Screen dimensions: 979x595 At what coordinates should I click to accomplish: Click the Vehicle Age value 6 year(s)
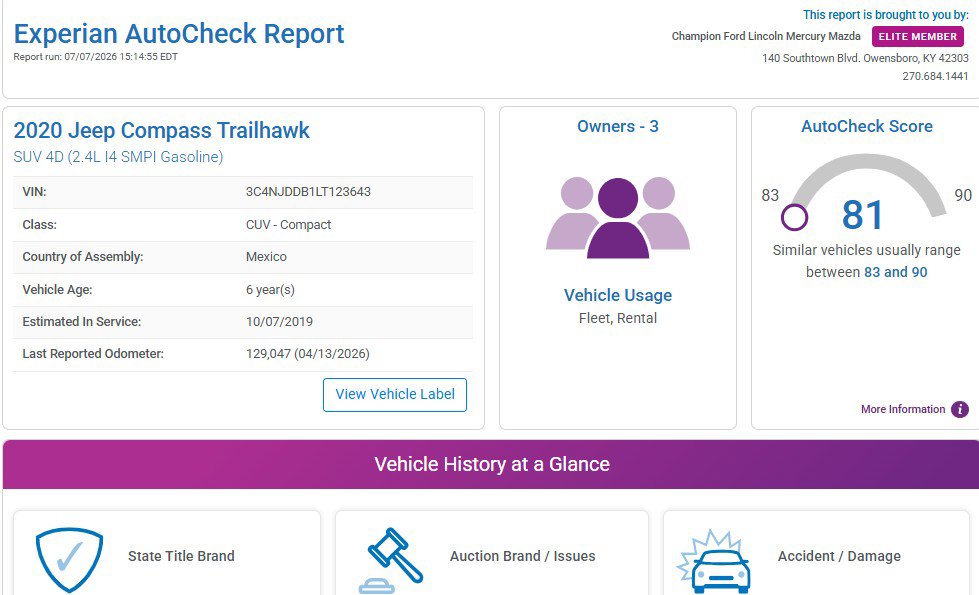(x=270, y=290)
